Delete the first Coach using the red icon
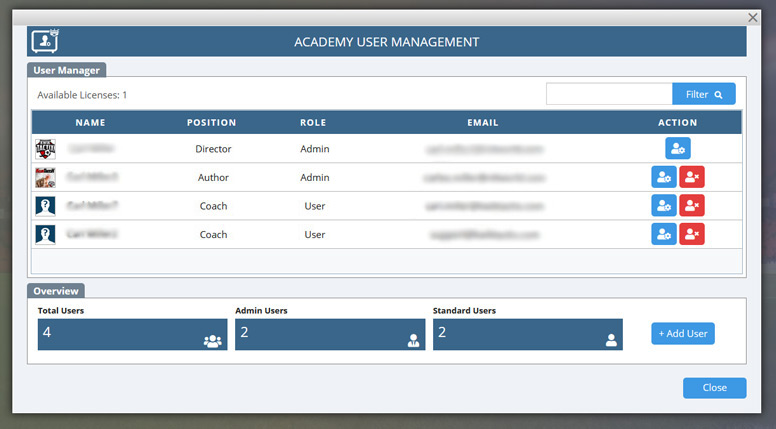The image size is (776, 429). (x=692, y=206)
